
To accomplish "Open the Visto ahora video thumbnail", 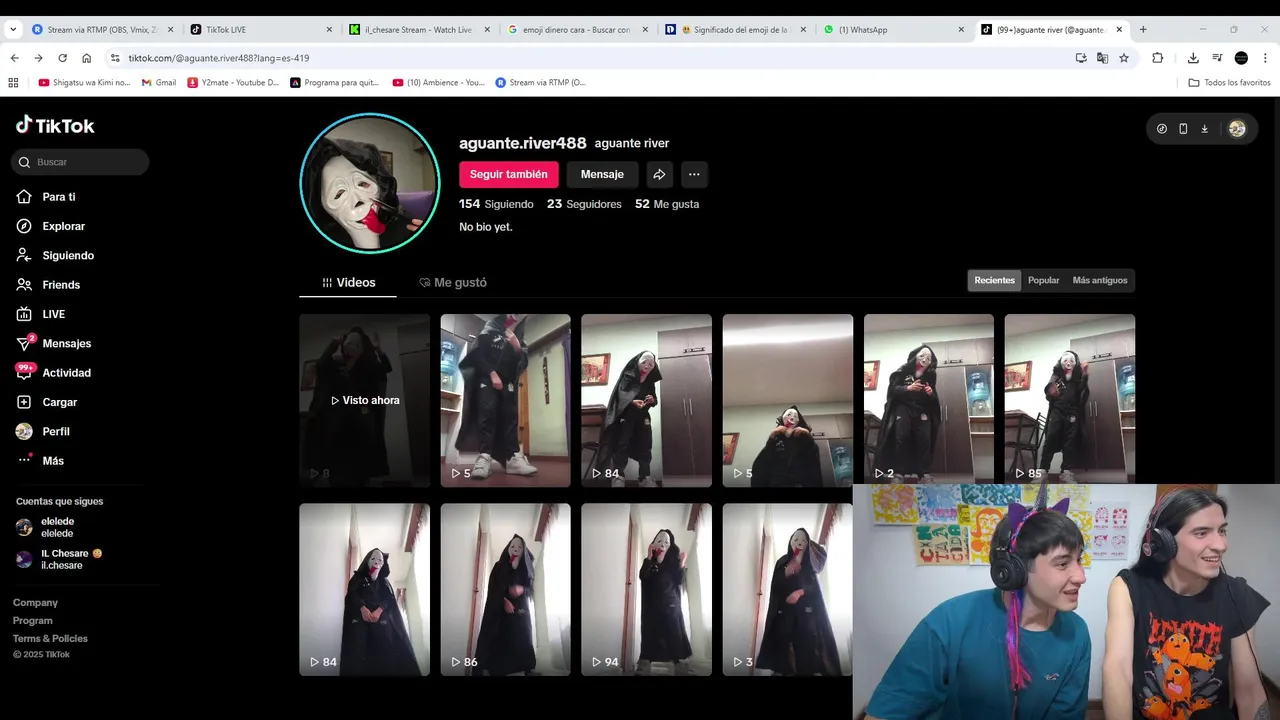I will [x=364, y=400].
